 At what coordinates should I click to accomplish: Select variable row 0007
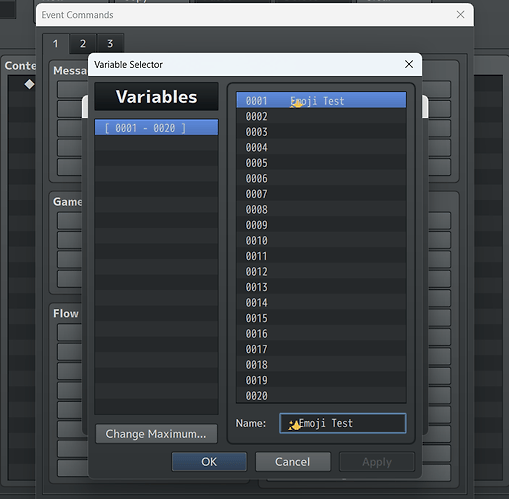321,193
